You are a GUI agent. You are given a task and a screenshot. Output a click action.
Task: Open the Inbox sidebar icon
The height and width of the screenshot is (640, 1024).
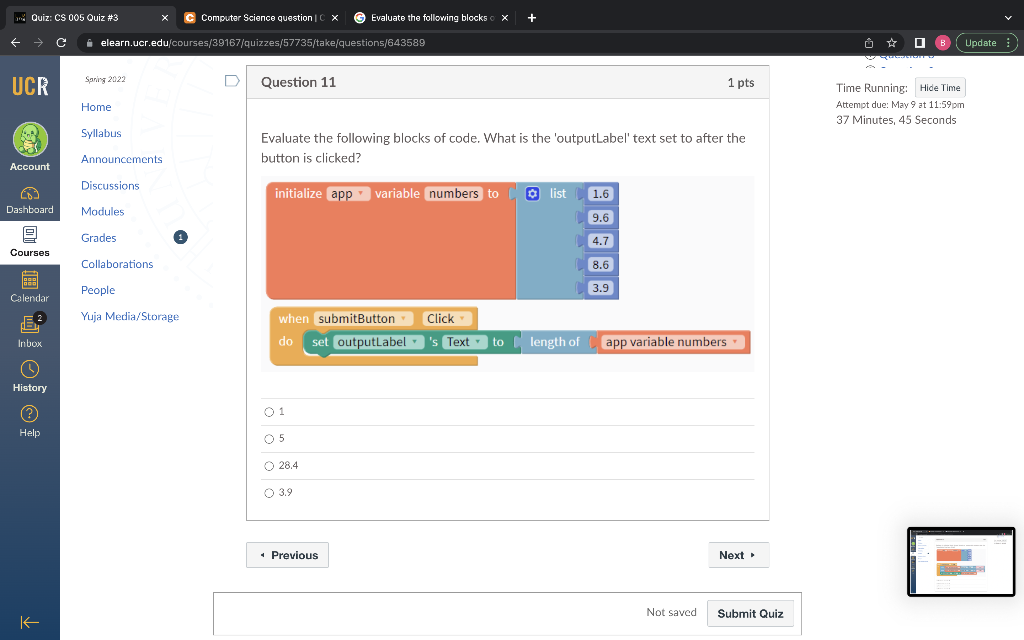[x=30, y=325]
